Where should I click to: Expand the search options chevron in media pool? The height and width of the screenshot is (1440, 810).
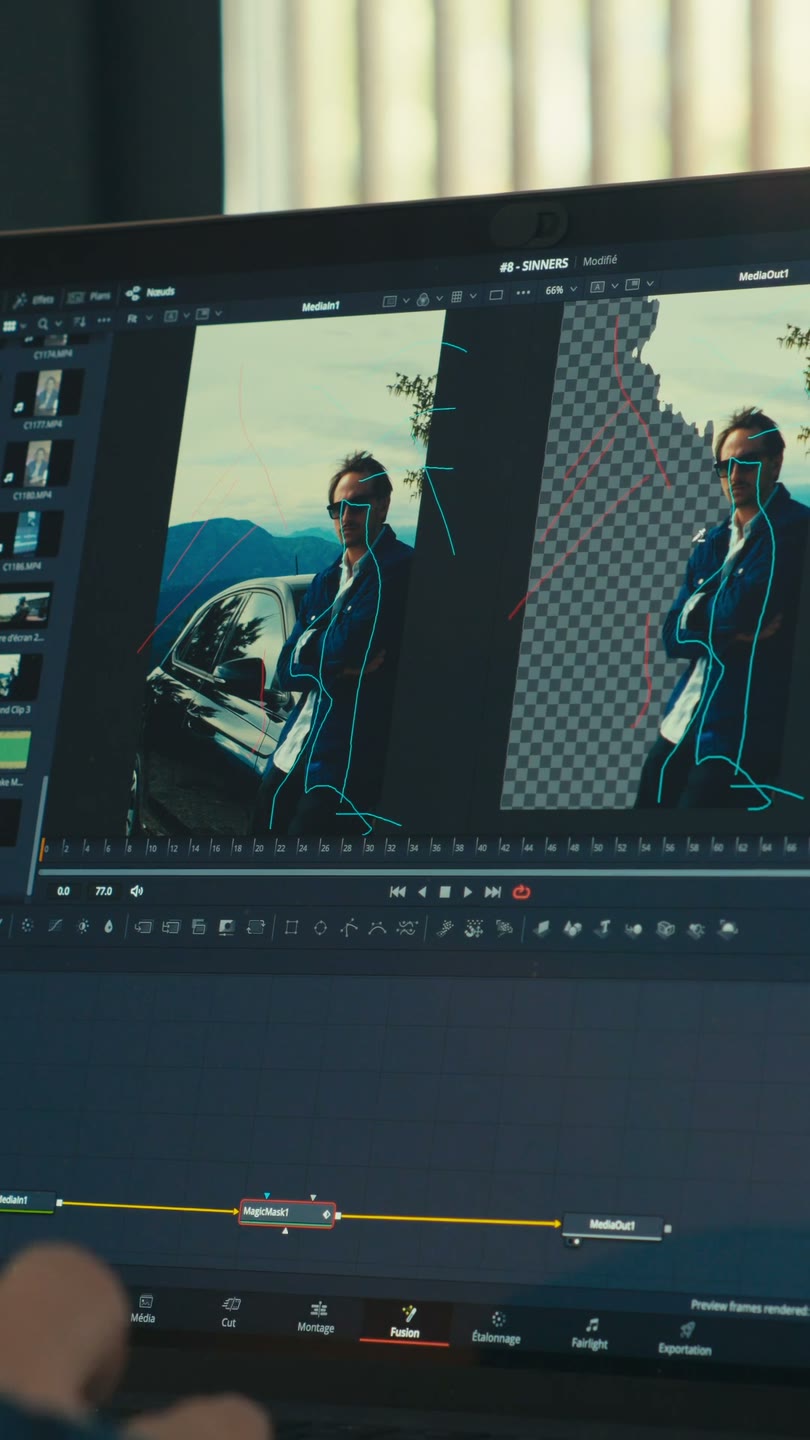tap(57, 323)
